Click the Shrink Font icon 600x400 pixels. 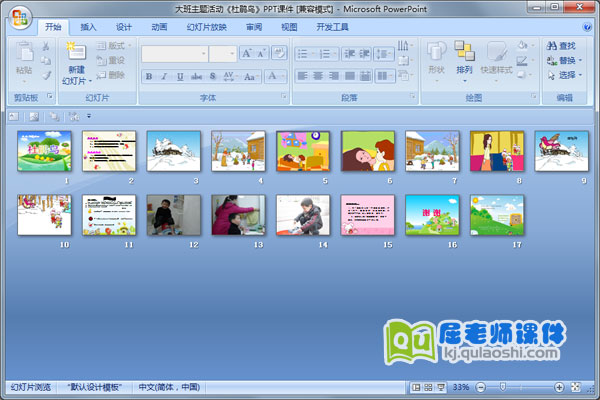pyautogui.click(x=262, y=53)
